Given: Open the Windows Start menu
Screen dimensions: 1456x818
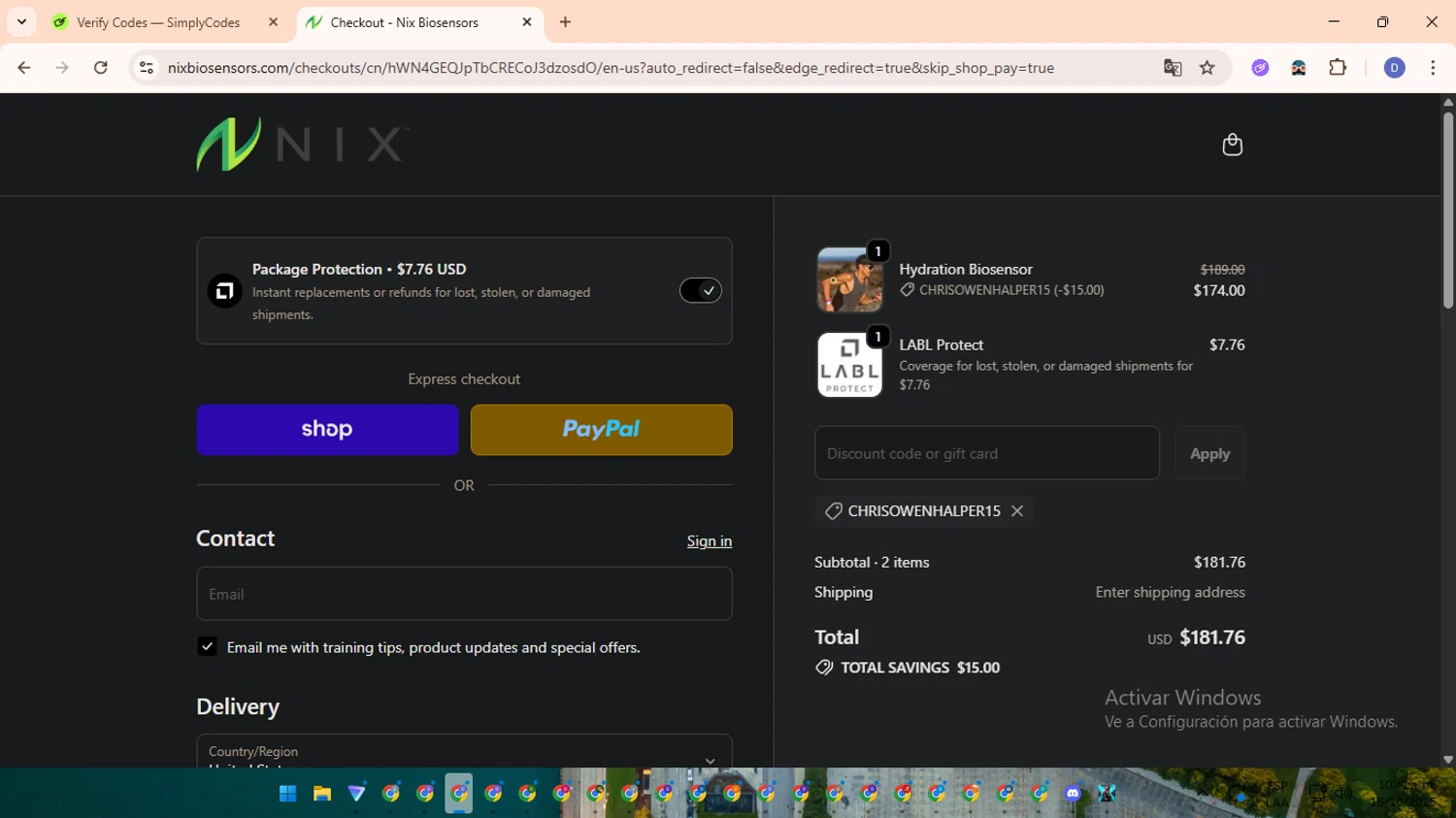Looking at the screenshot, I should click(x=287, y=794).
